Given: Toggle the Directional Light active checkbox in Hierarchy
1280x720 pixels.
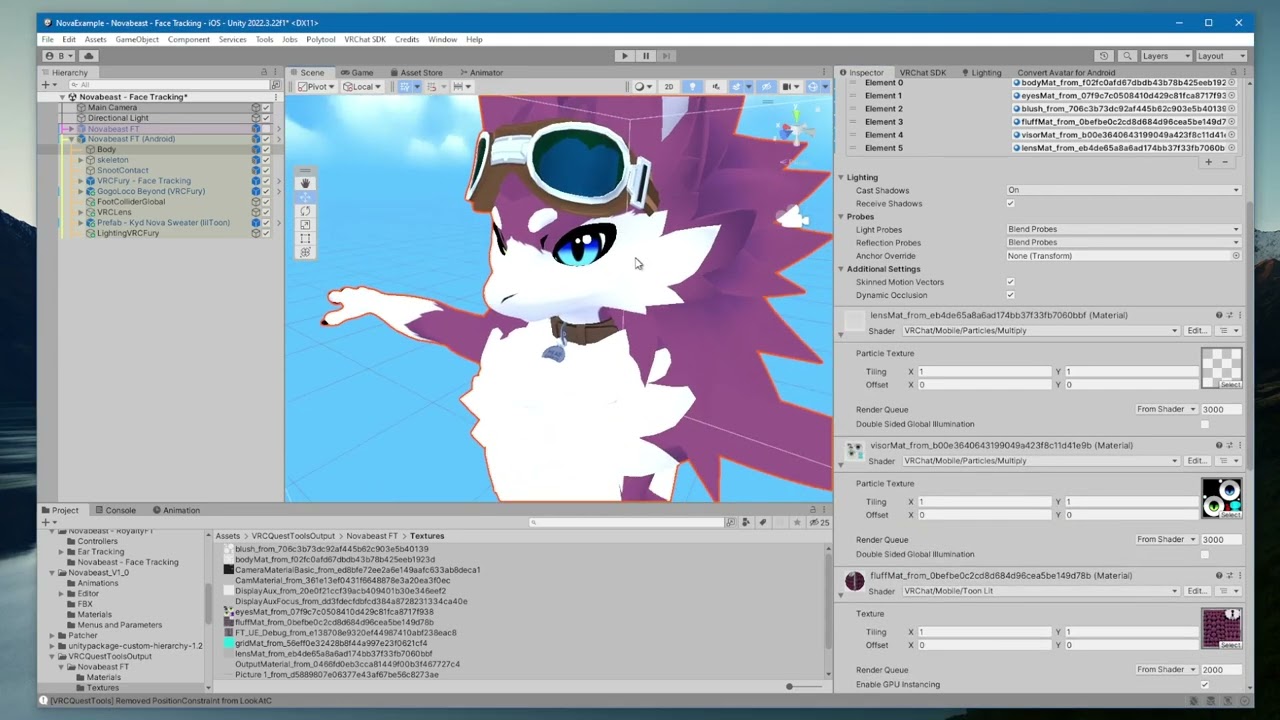Looking at the screenshot, I should point(266,118).
